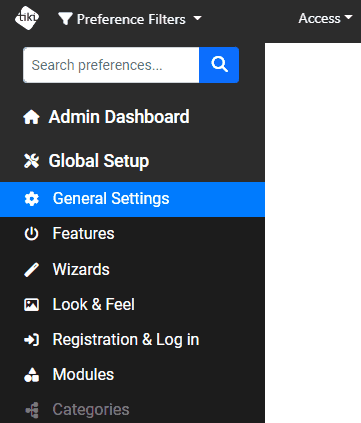Click the Categories hierarchy icon
361x423 pixels.
point(32,410)
